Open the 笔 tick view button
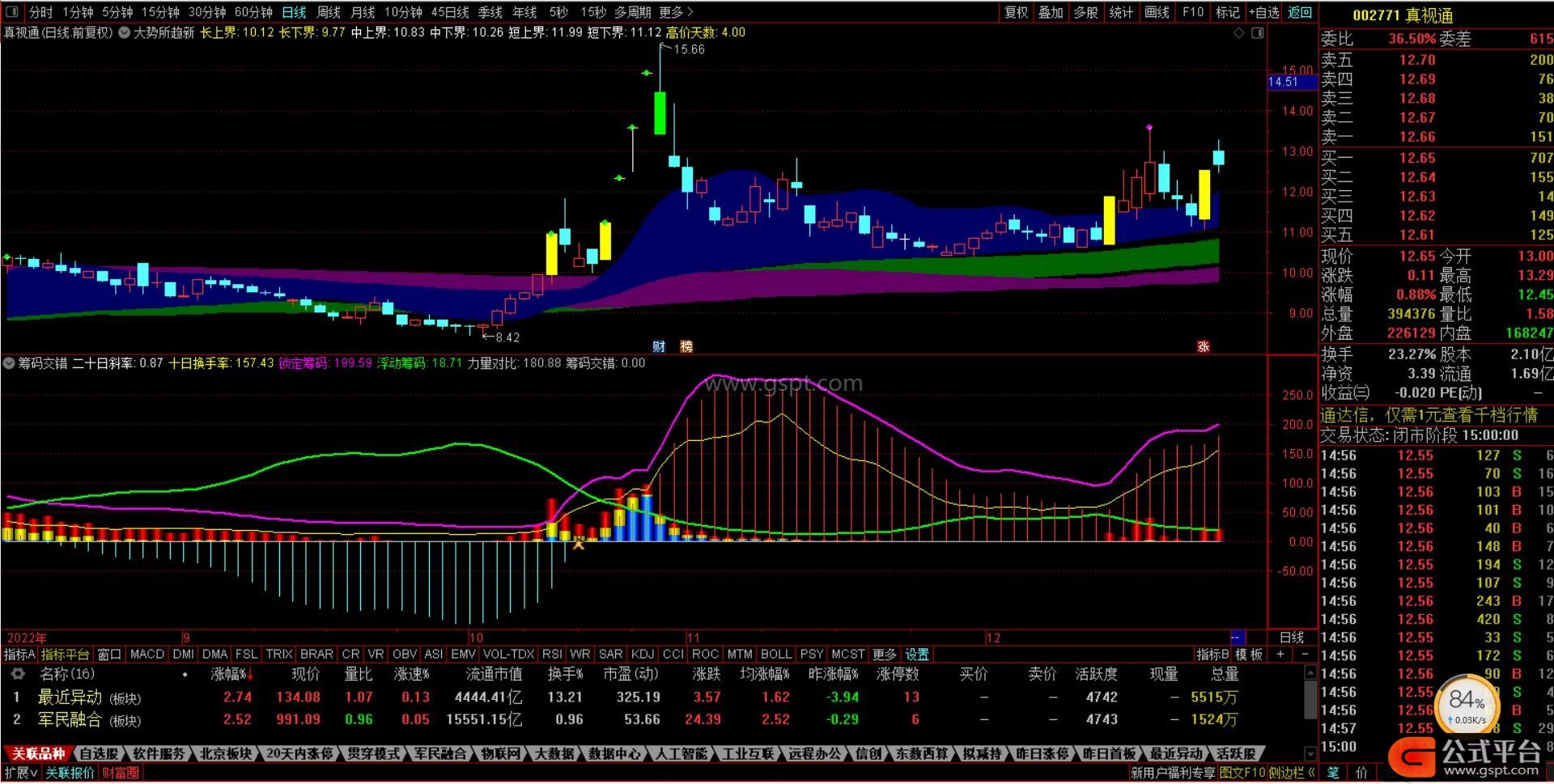This screenshot has height=784, width=1554. click(x=1333, y=773)
